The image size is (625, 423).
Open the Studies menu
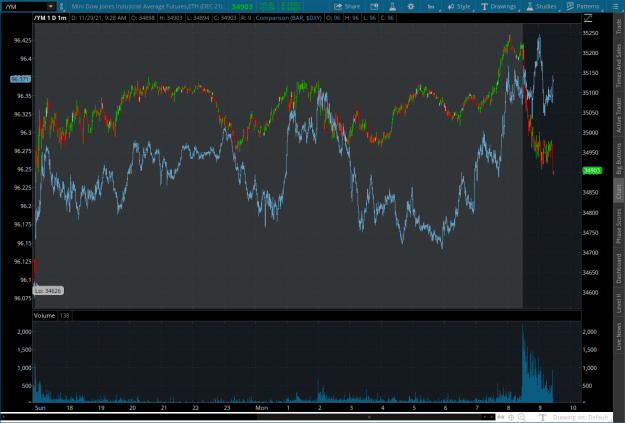tap(541, 6)
